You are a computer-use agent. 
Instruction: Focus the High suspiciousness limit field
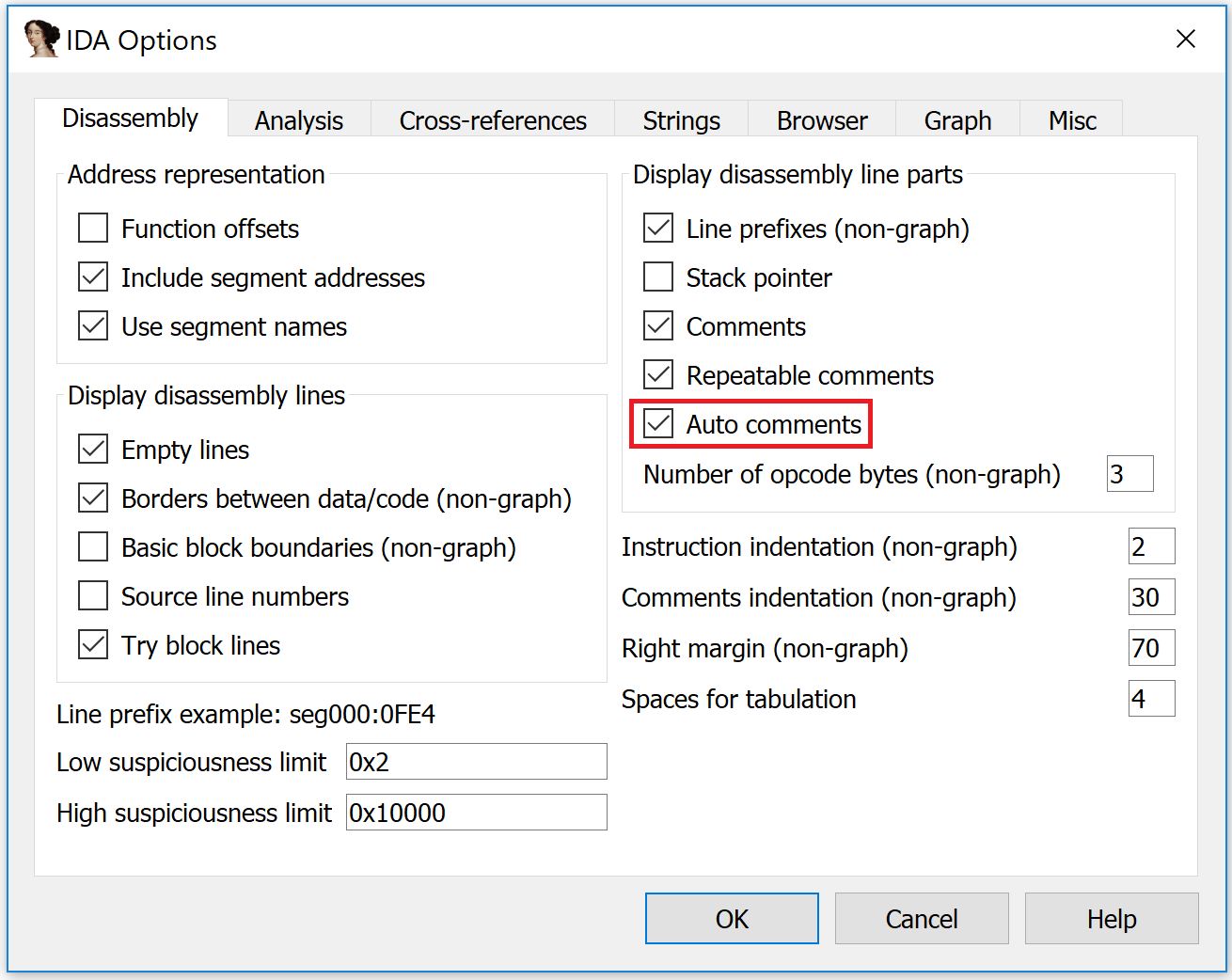tap(477, 813)
